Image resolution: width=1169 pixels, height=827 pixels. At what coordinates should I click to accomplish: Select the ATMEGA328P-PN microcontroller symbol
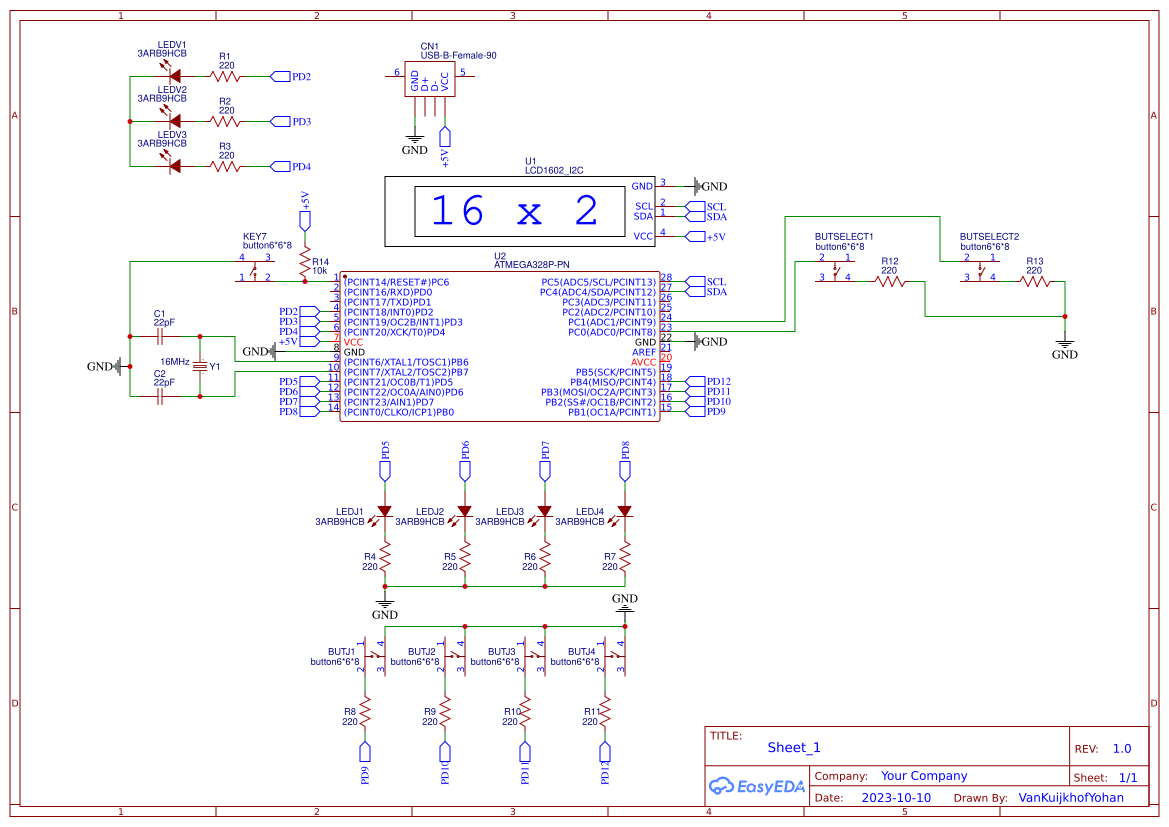[500, 345]
